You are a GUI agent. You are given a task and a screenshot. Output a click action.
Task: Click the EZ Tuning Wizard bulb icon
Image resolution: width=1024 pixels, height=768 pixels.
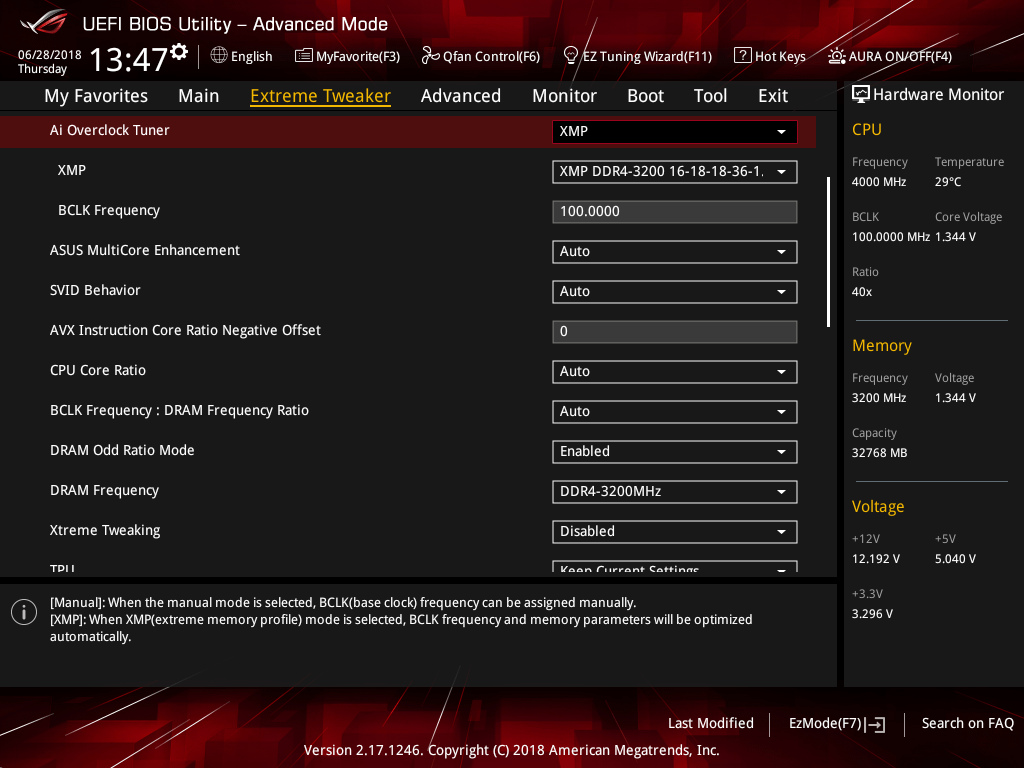[x=570, y=56]
